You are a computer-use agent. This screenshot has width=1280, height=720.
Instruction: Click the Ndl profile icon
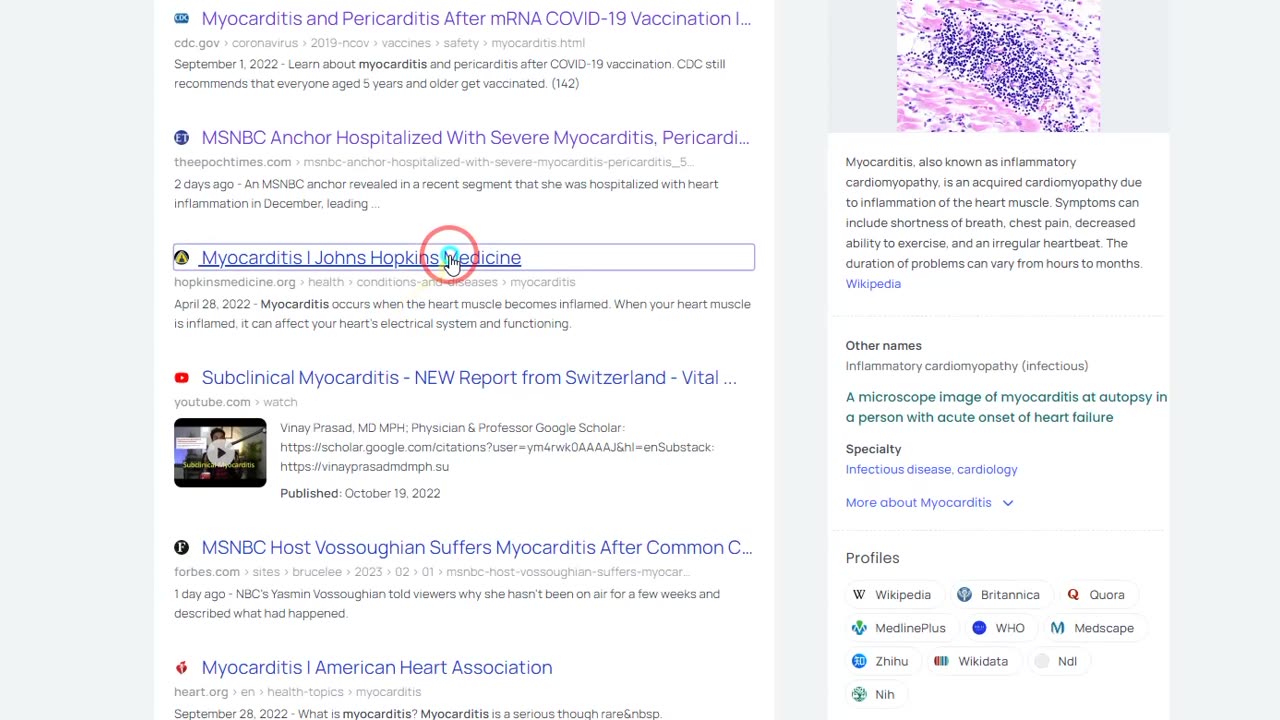click(1042, 661)
